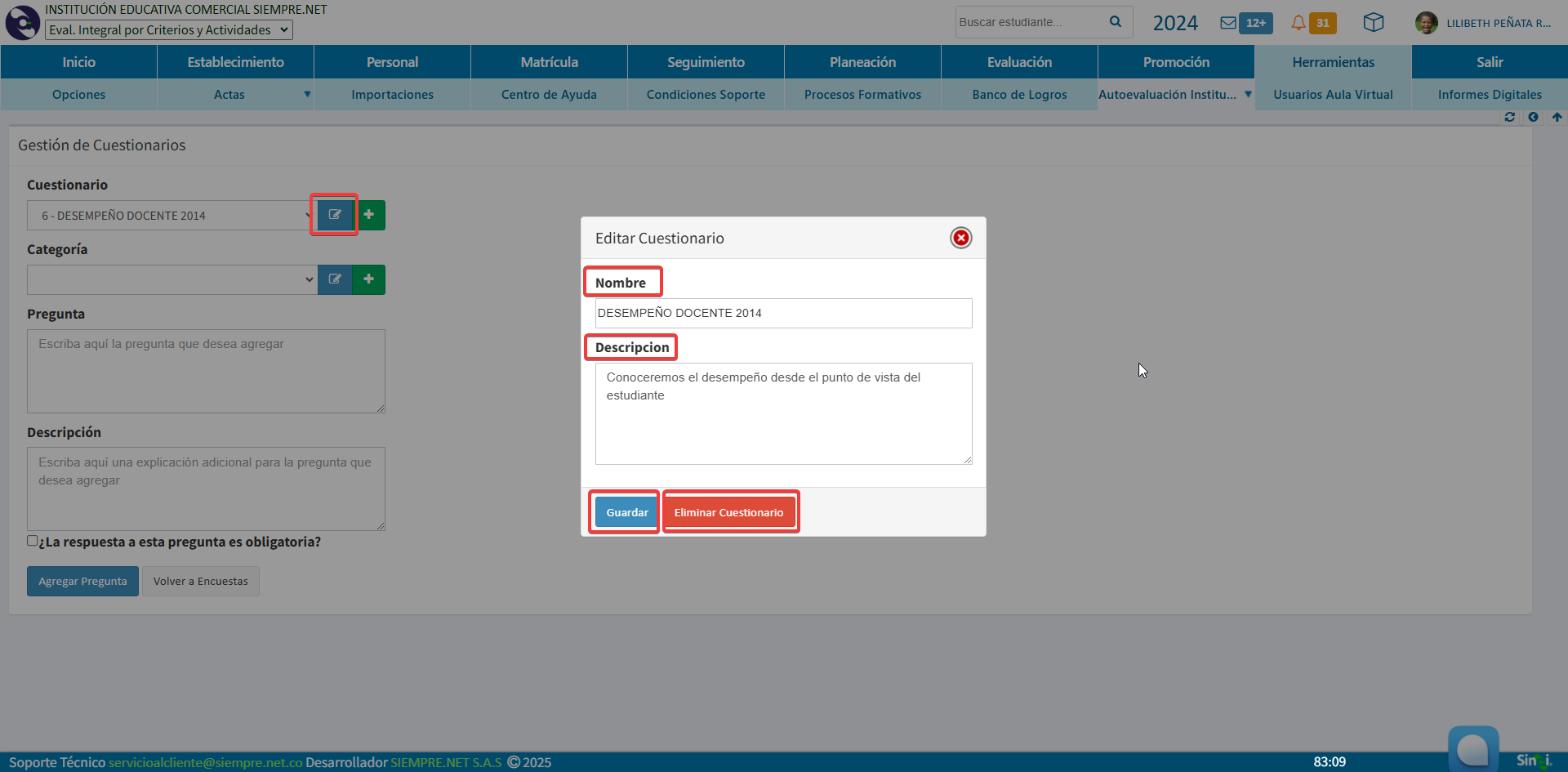Image resolution: width=1568 pixels, height=772 pixels.
Task: Open the notifications bell icon
Action: click(x=1298, y=23)
